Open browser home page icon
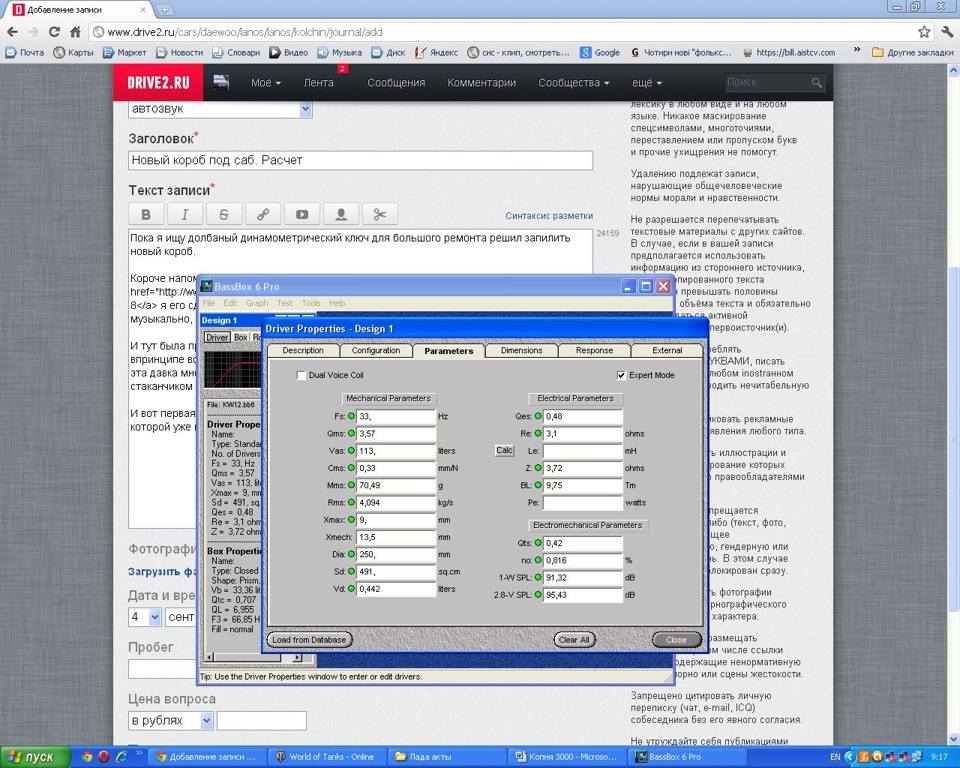The height and width of the screenshot is (768, 960). (x=75, y=32)
